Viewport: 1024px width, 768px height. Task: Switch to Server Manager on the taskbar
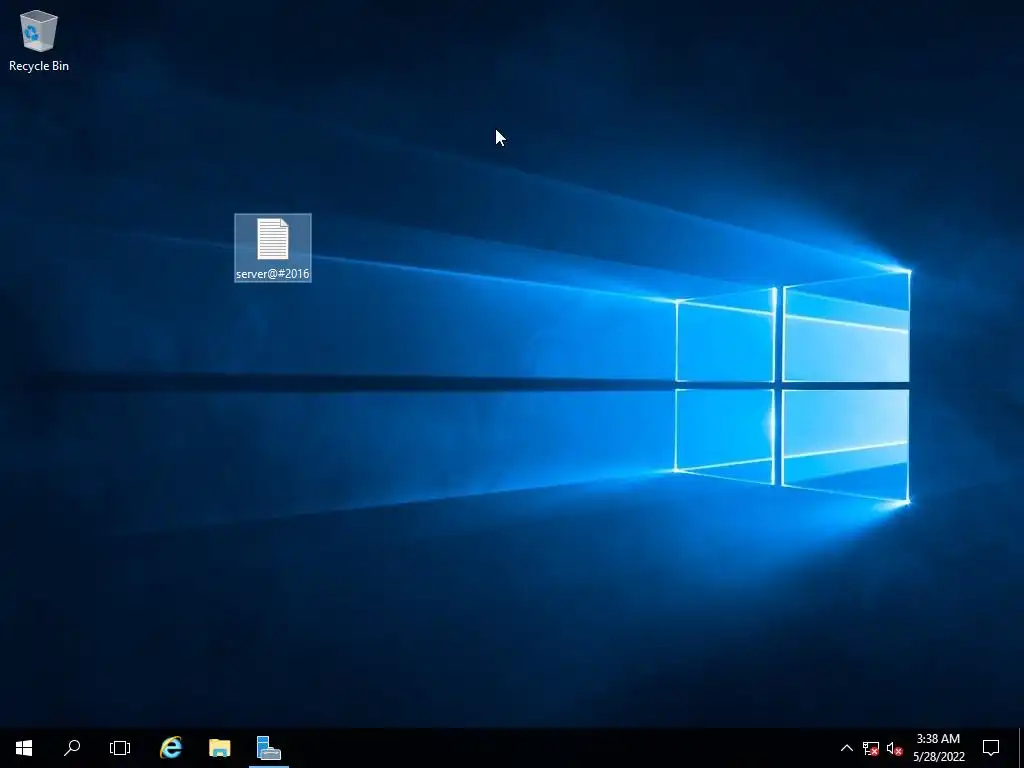click(x=268, y=748)
